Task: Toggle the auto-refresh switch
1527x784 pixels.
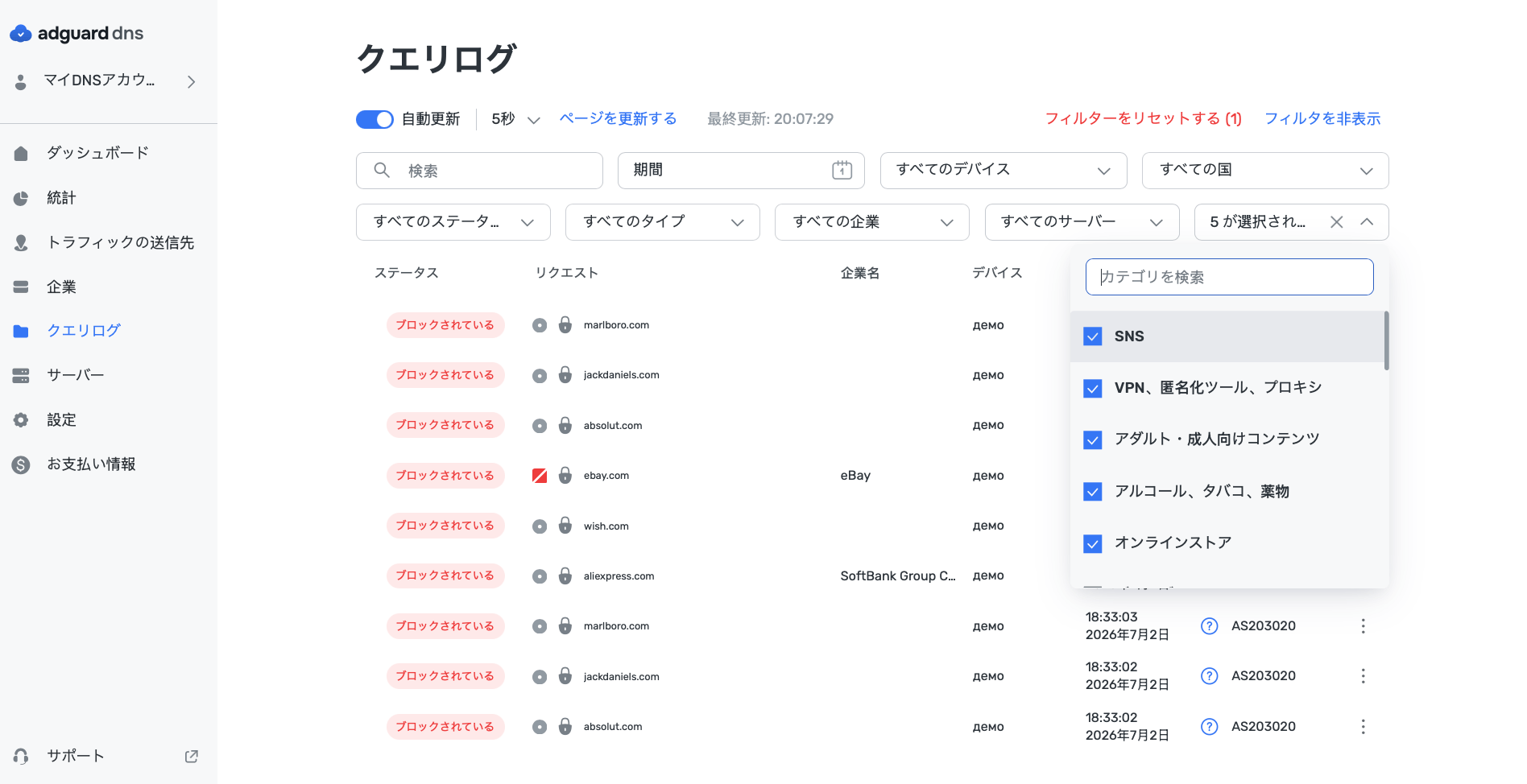Action: click(x=375, y=119)
